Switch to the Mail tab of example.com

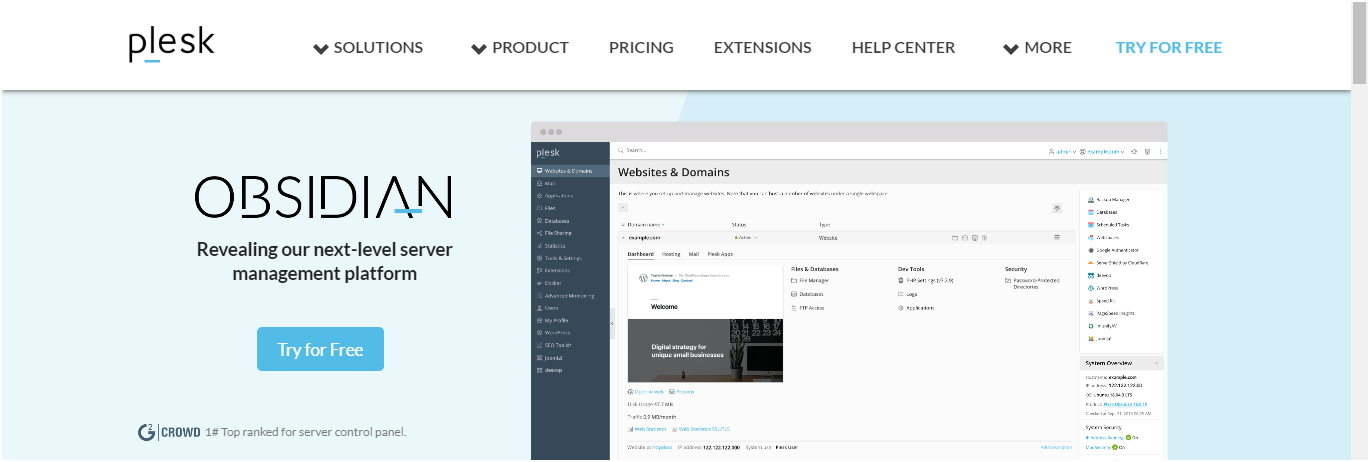(x=694, y=254)
